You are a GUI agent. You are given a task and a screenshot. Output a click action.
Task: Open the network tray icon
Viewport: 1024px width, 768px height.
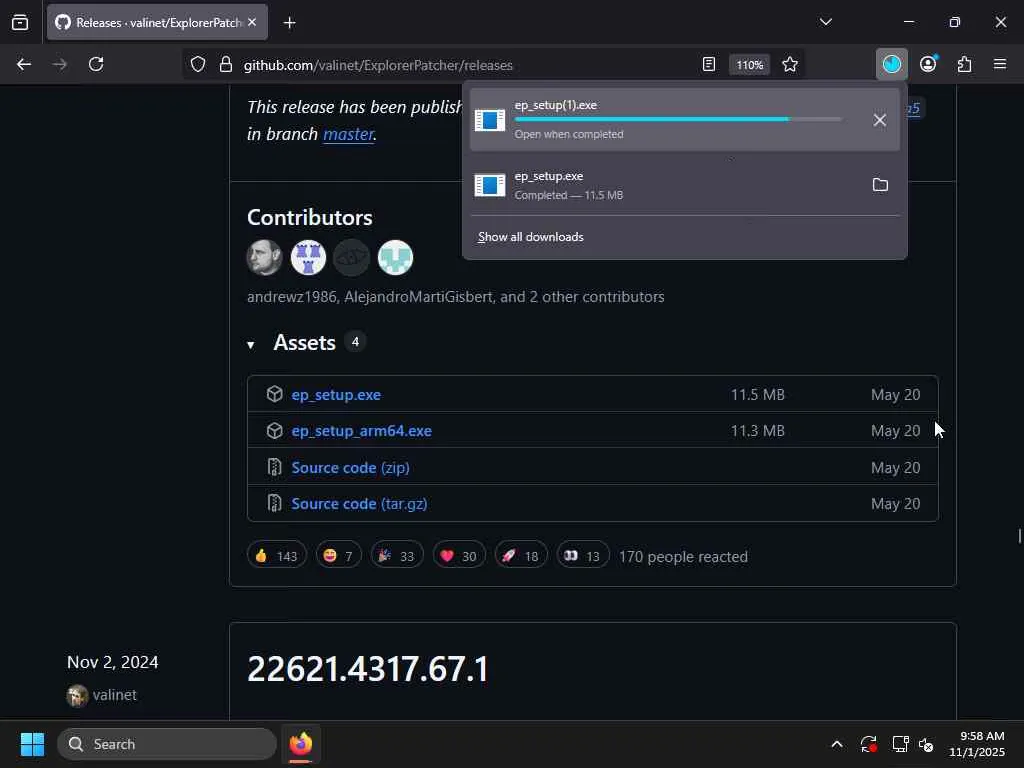click(x=900, y=744)
